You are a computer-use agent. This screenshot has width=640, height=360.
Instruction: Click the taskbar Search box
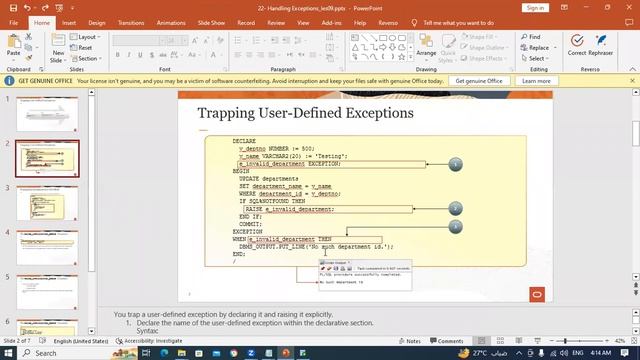[78, 353]
